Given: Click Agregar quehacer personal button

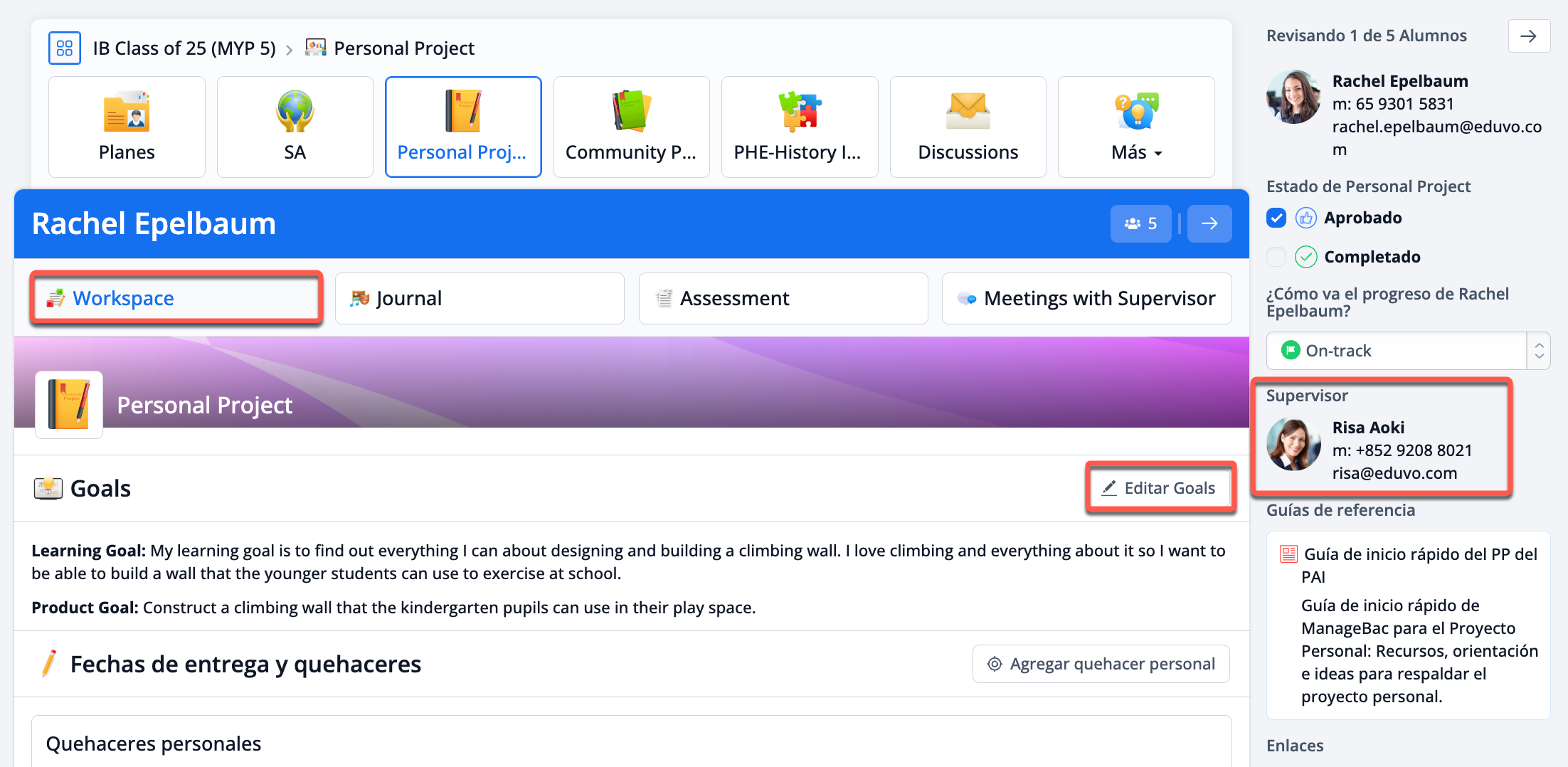Looking at the screenshot, I should (x=1101, y=664).
